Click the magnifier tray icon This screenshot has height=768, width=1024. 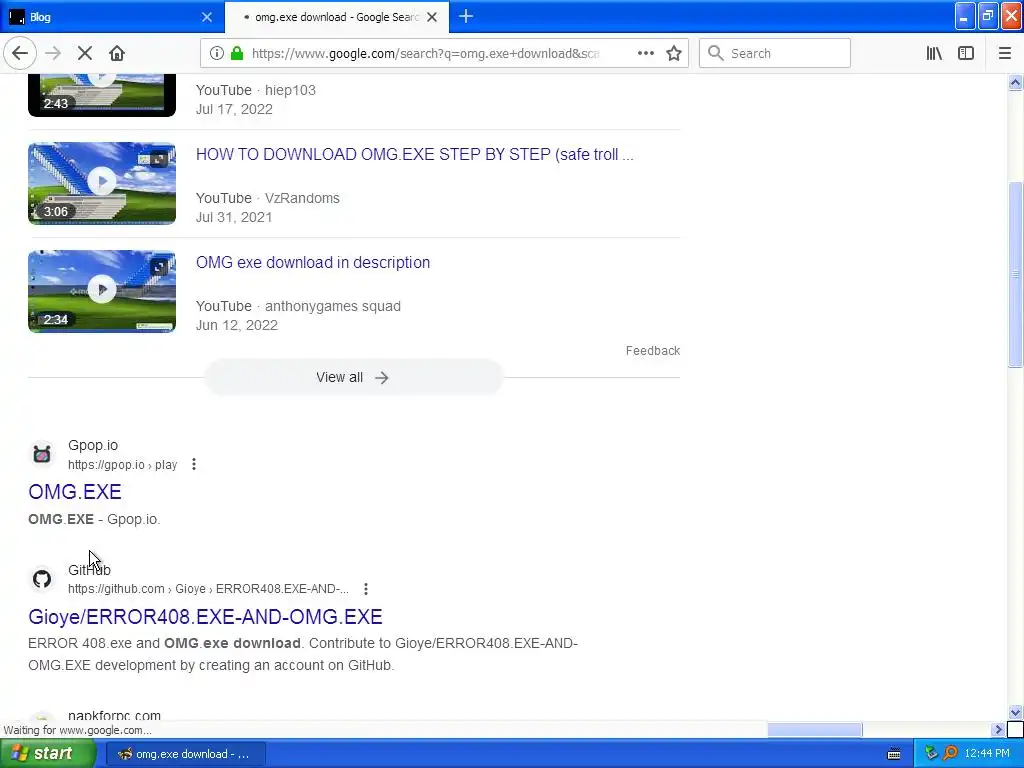coord(951,754)
